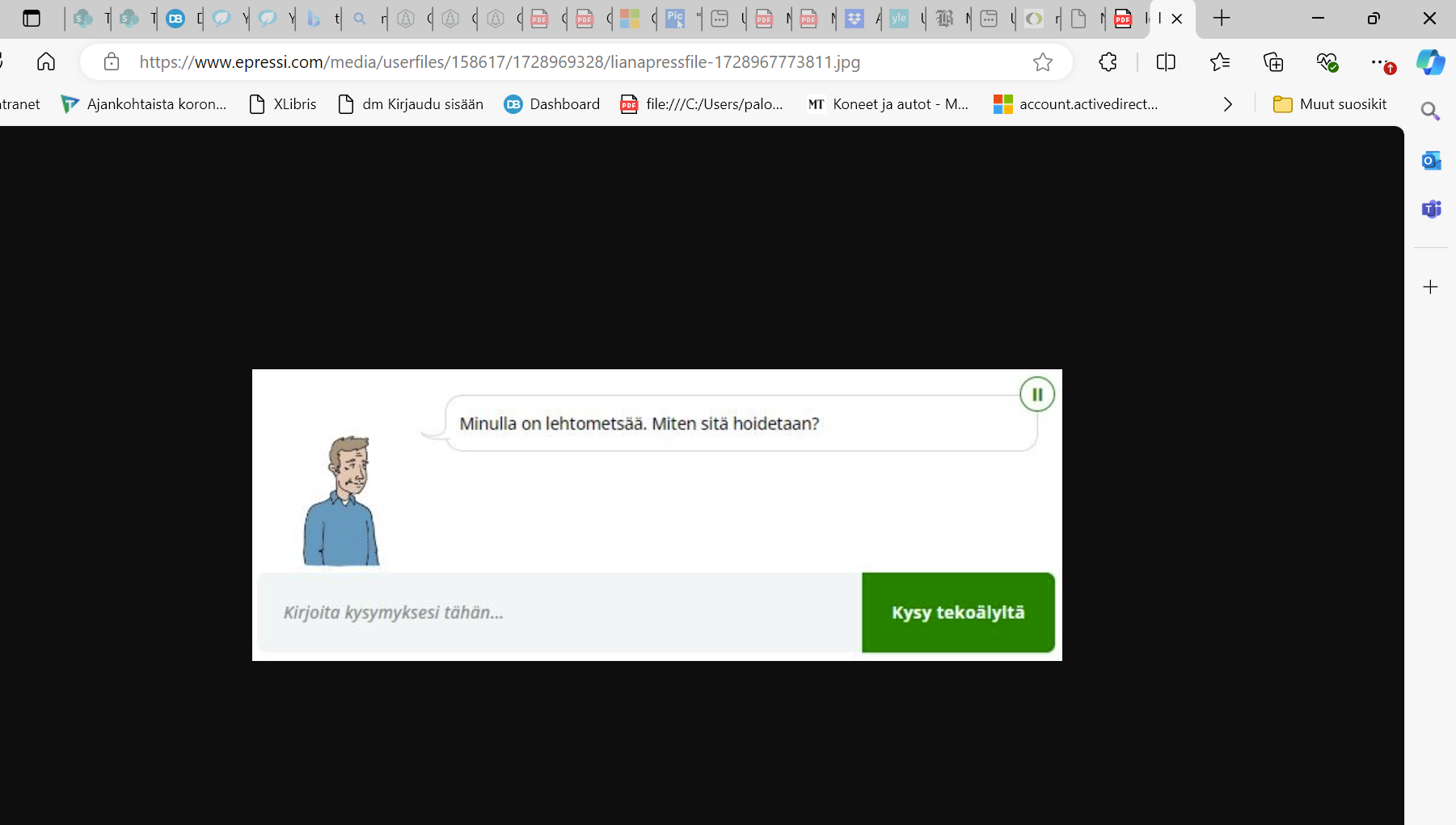The image size is (1456, 825).
Task: Expand hidden favorites with the chevron arrow
Action: pos(1228,103)
